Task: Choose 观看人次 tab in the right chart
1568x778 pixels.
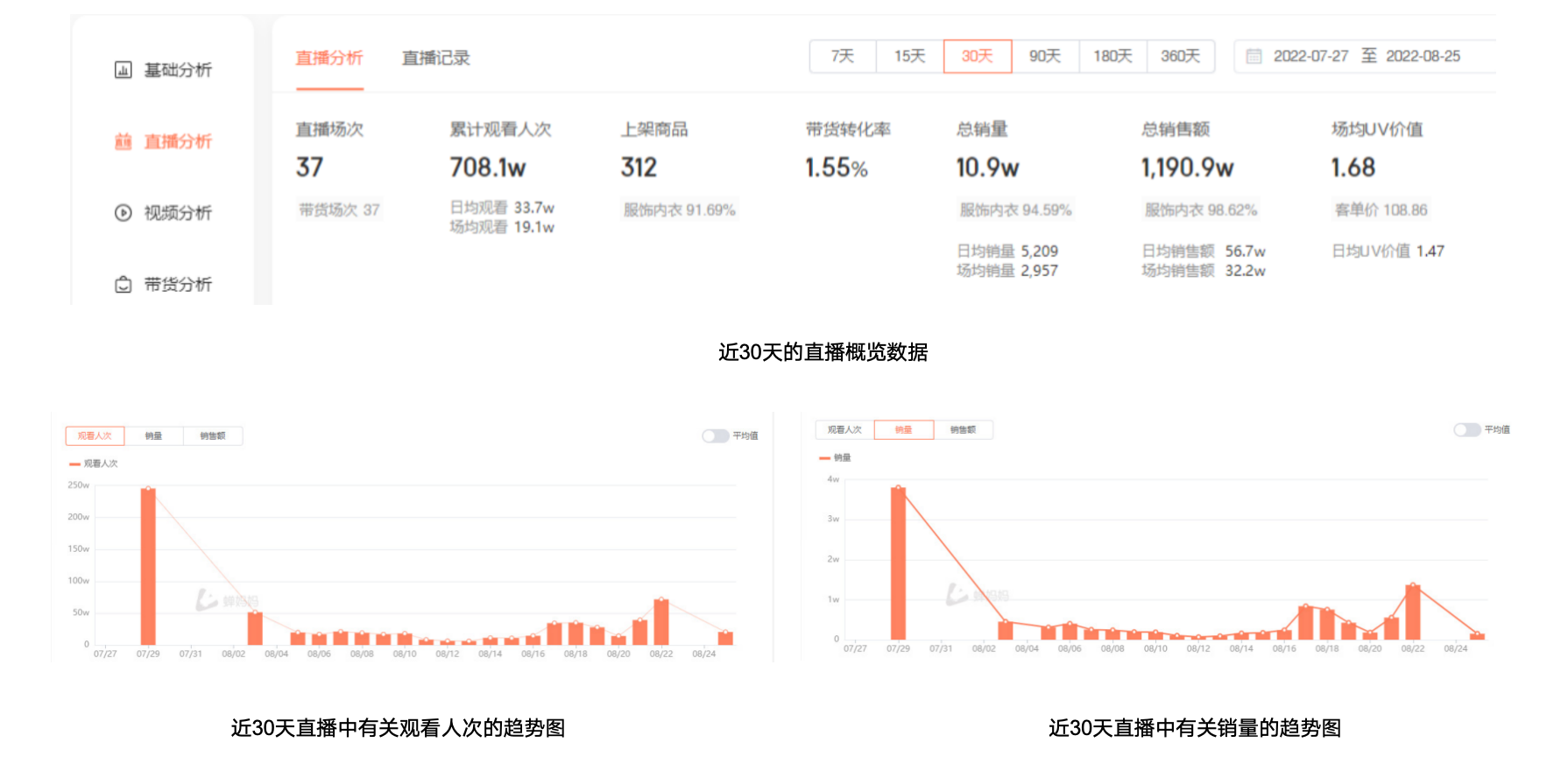Action: pyautogui.click(x=844, y=430)
